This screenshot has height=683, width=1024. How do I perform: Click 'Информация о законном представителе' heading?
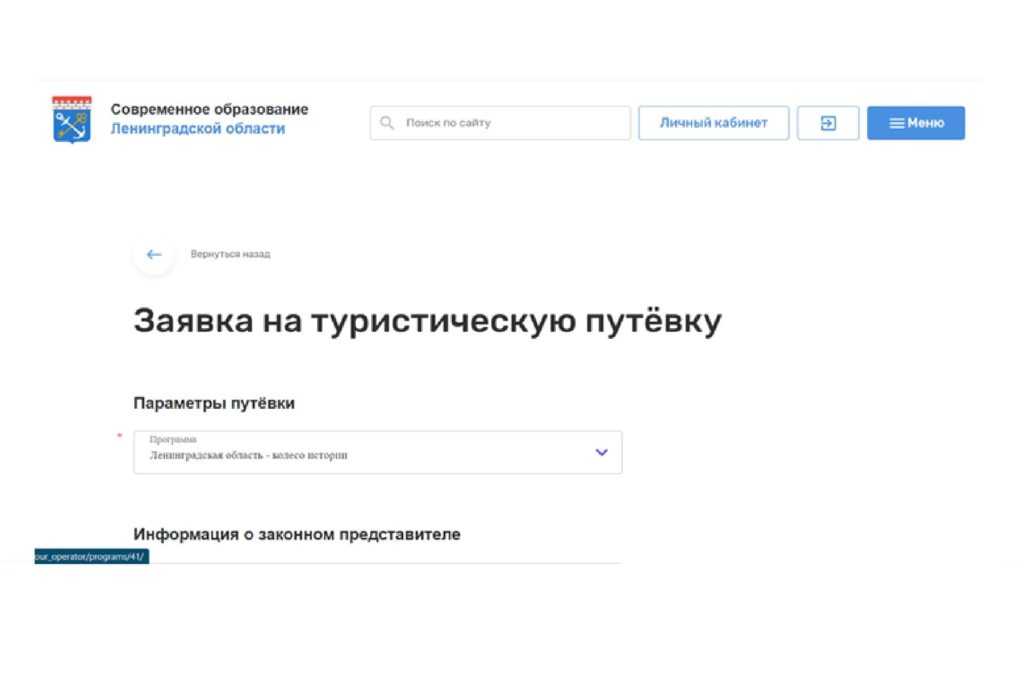pos(297,534)
